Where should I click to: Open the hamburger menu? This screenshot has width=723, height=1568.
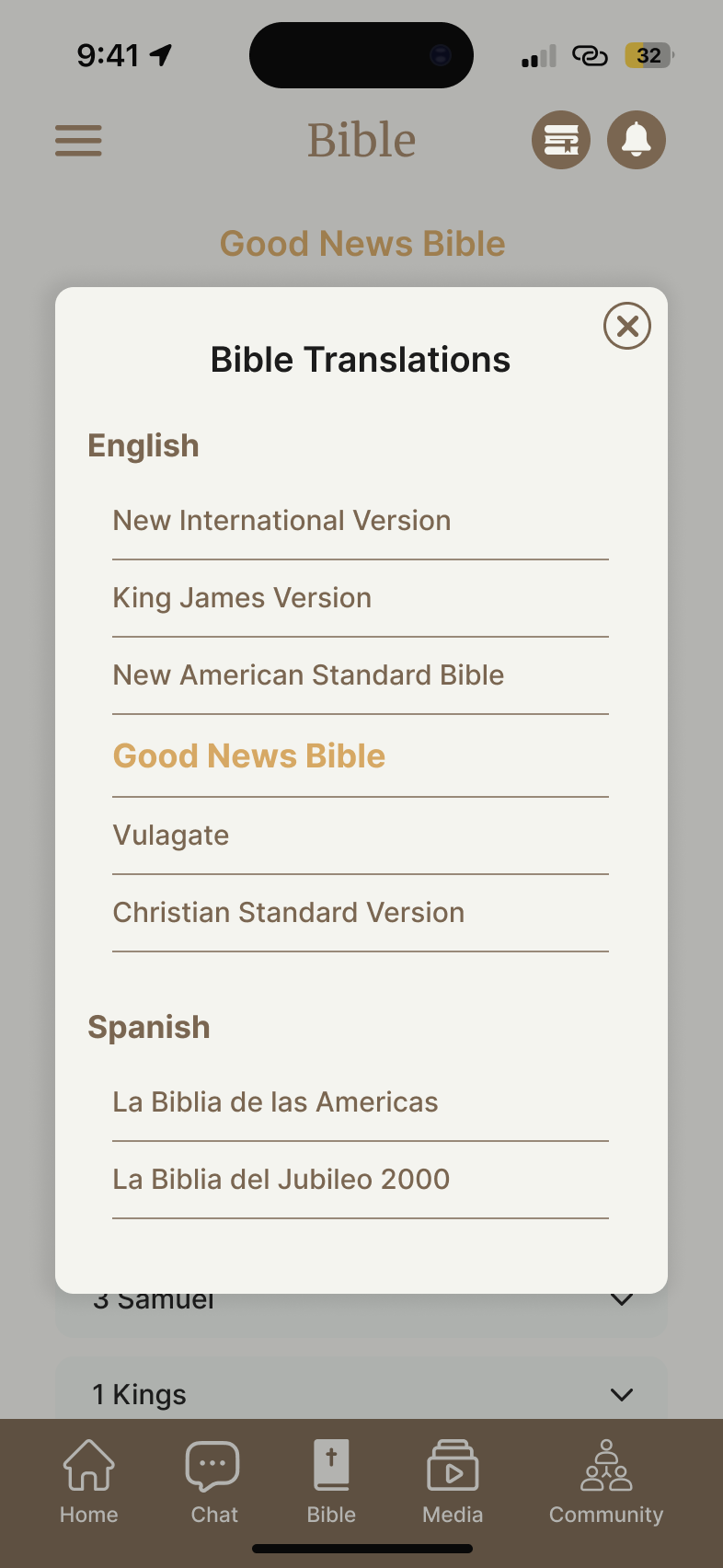(78, 141)
